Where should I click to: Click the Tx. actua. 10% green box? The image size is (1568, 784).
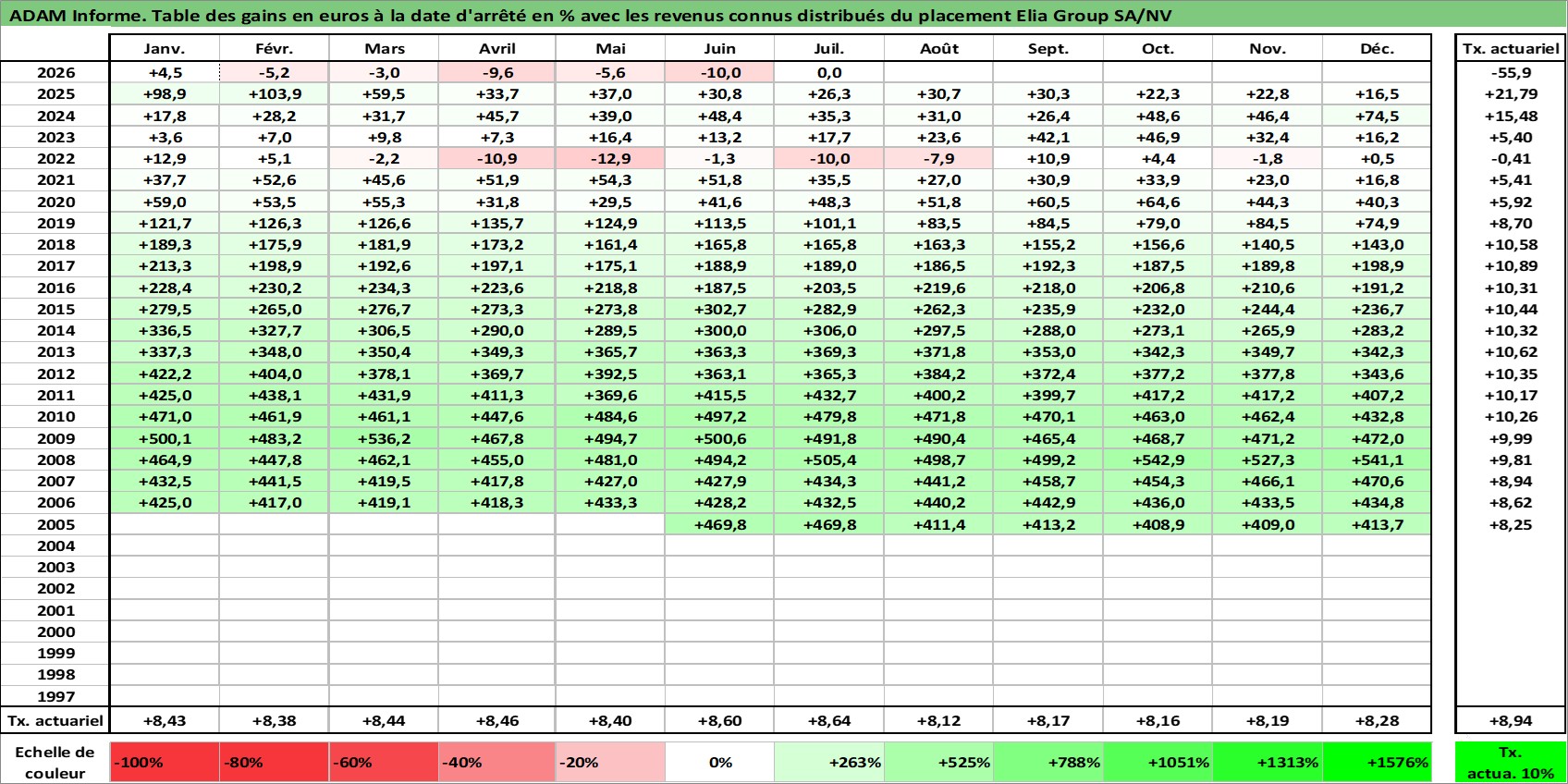(x=1511, y=763)
